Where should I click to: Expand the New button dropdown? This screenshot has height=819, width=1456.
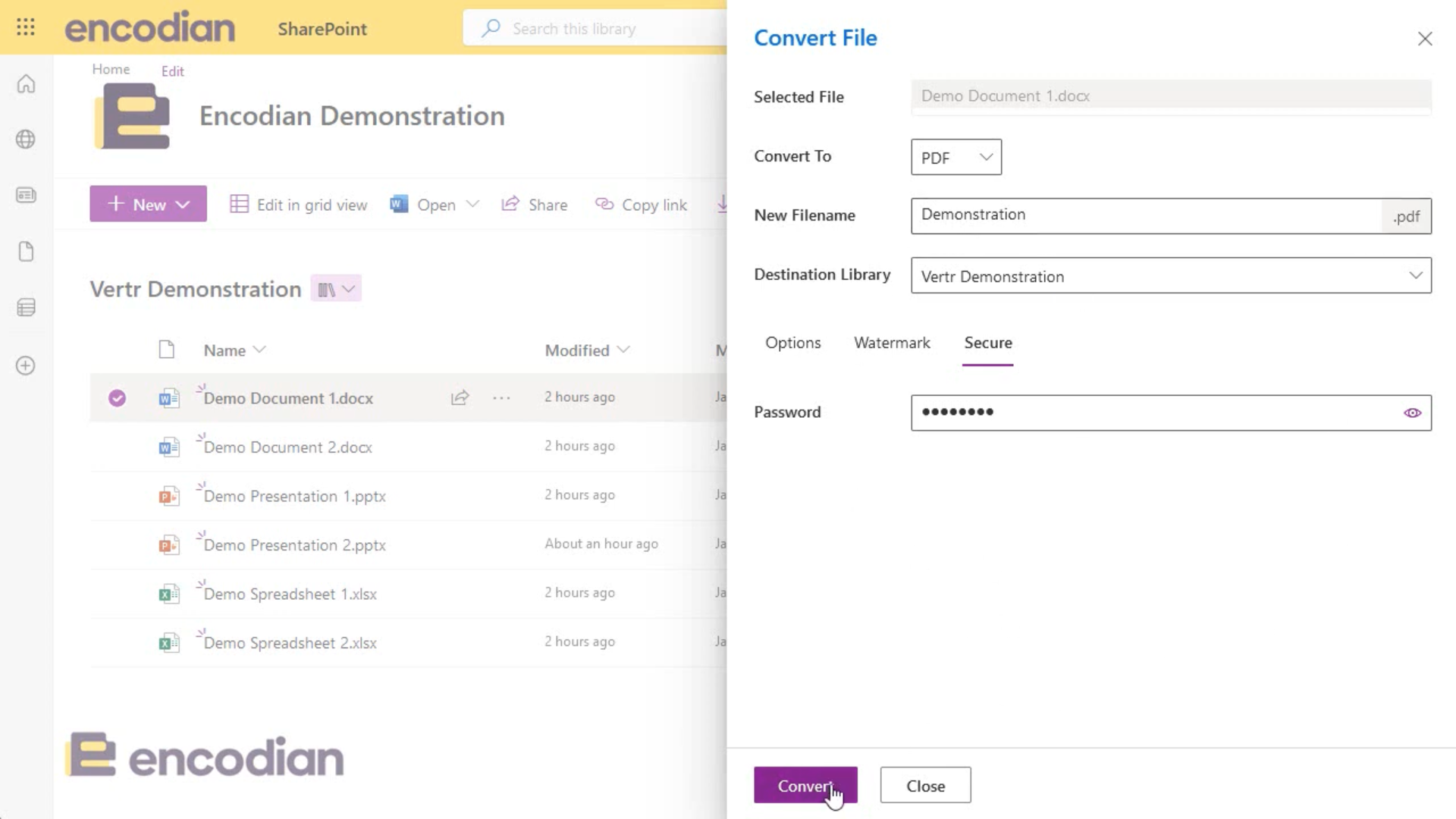tap(183, 204)
